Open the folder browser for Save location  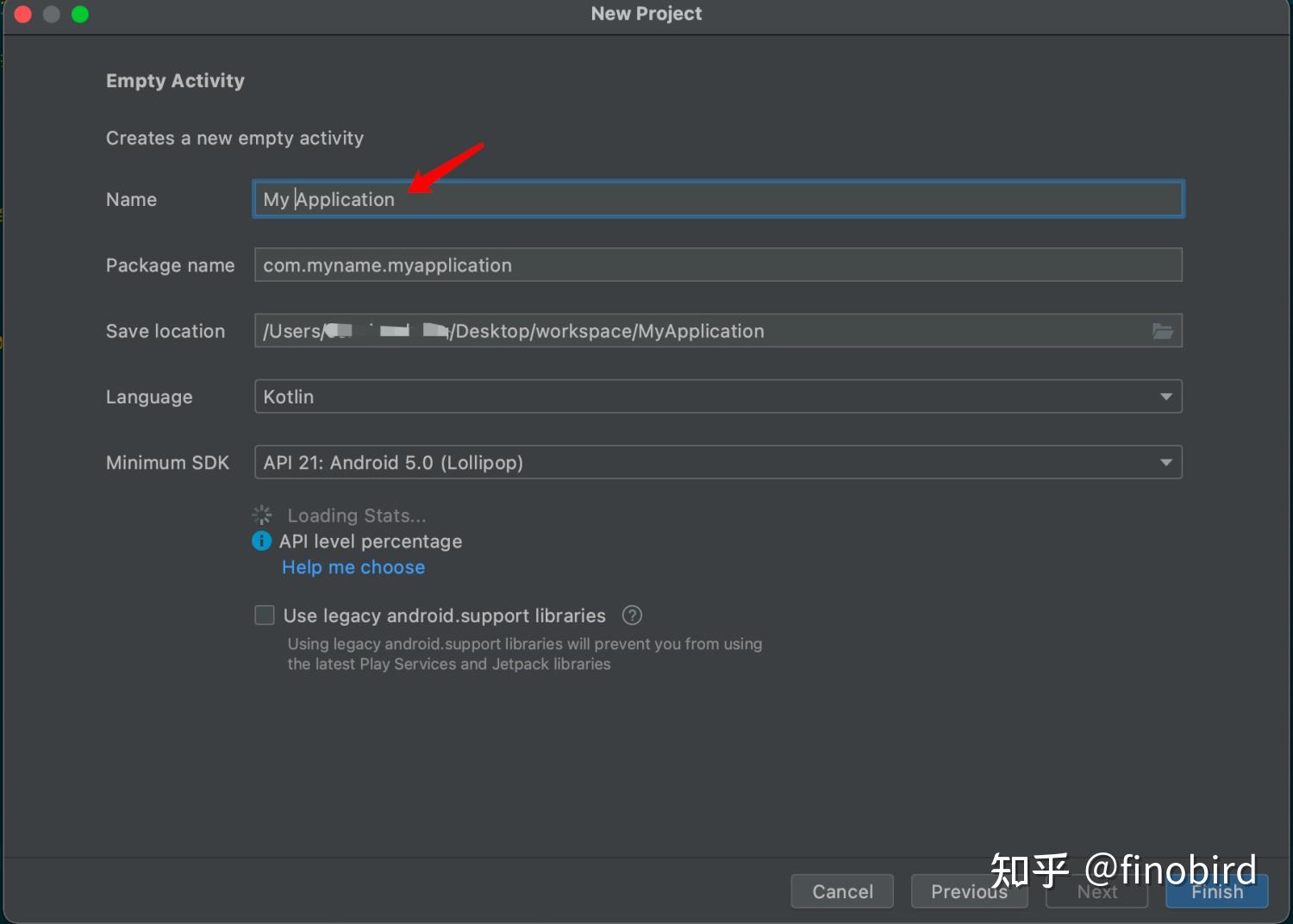tap(1163, 331)
